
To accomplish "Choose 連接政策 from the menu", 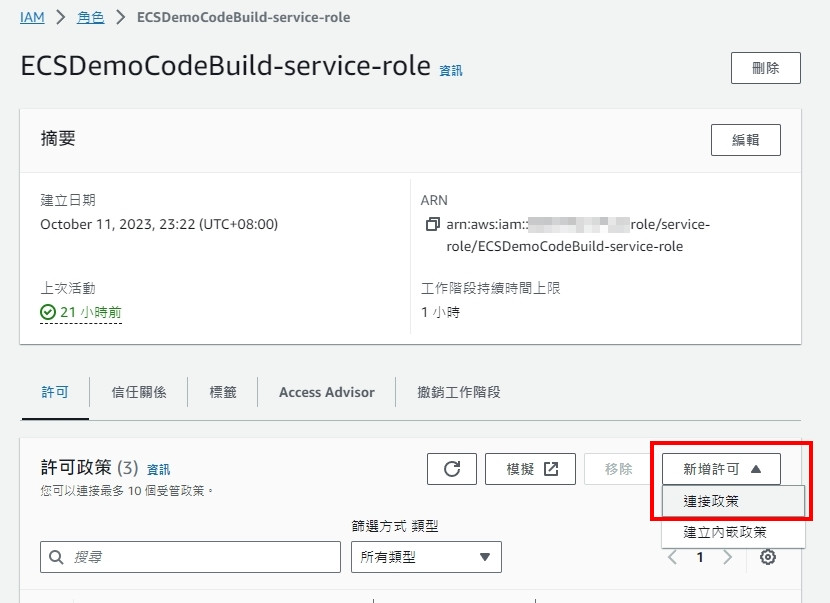I will click(x=733, y=501).
